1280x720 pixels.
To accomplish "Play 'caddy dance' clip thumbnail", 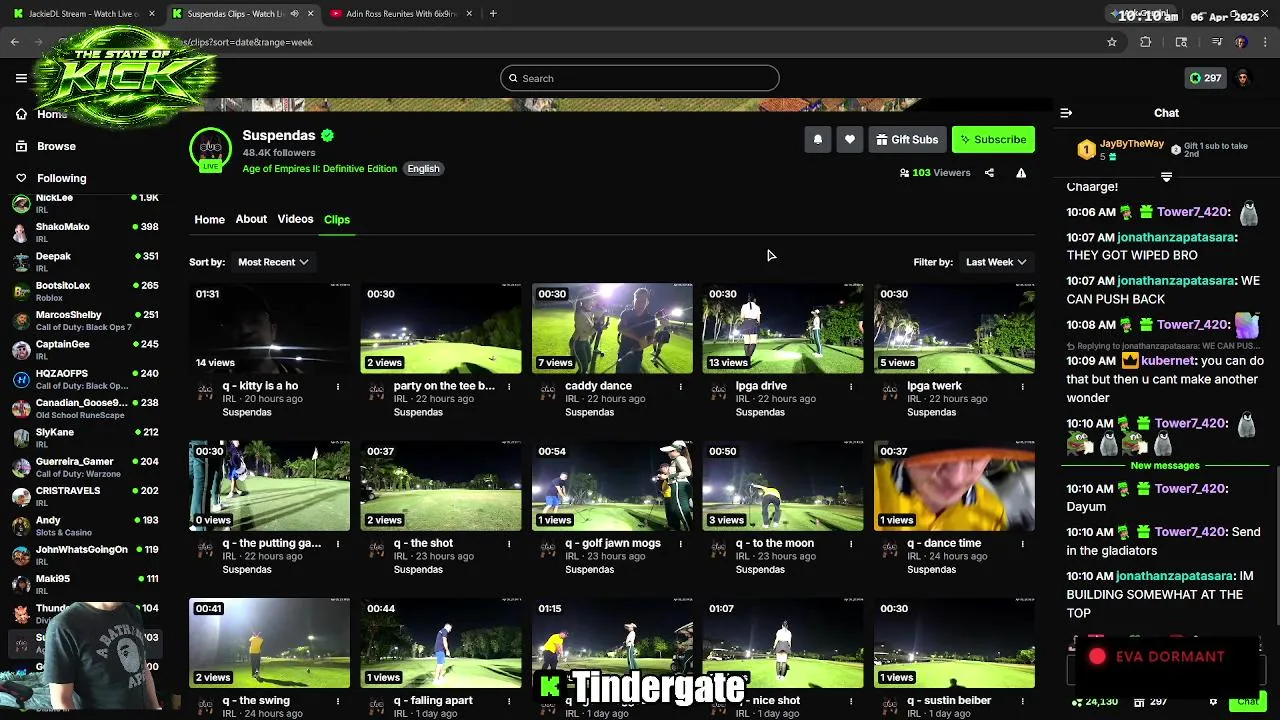I will [612, 329].
